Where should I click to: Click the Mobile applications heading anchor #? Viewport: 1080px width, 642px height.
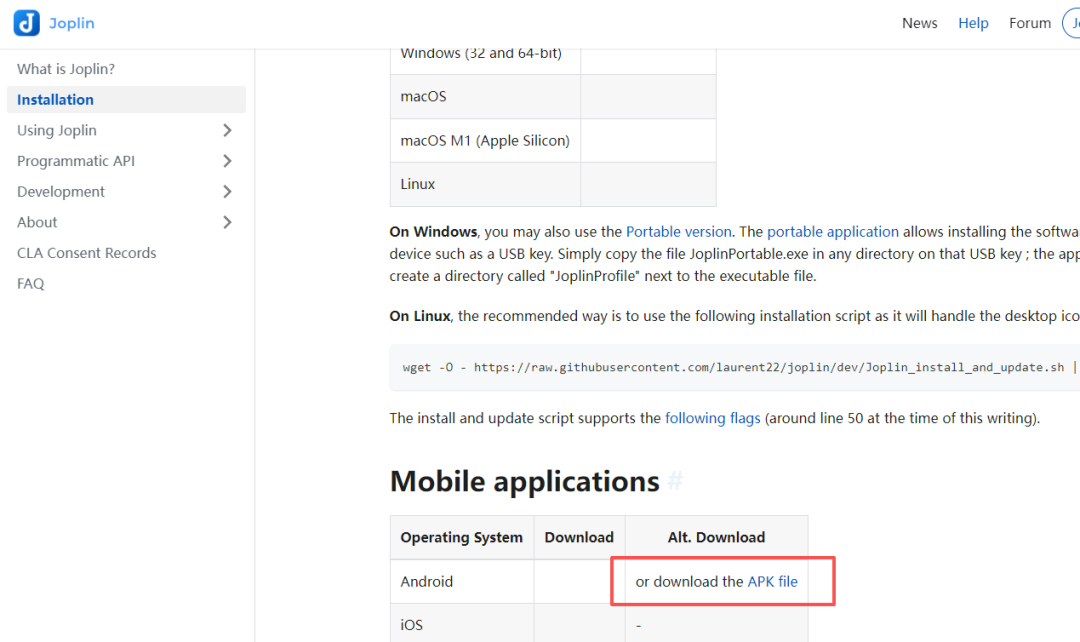coord(675,480)
